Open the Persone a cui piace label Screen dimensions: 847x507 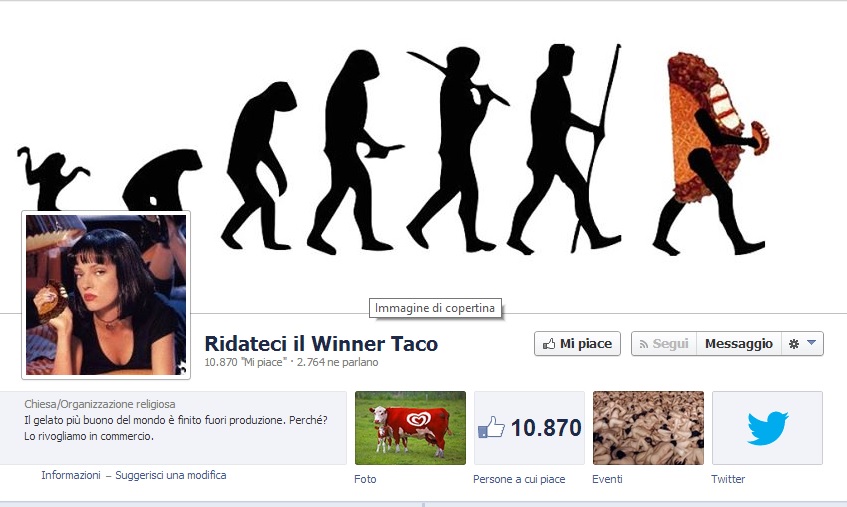pyautogui.click(x=519, y=479)
